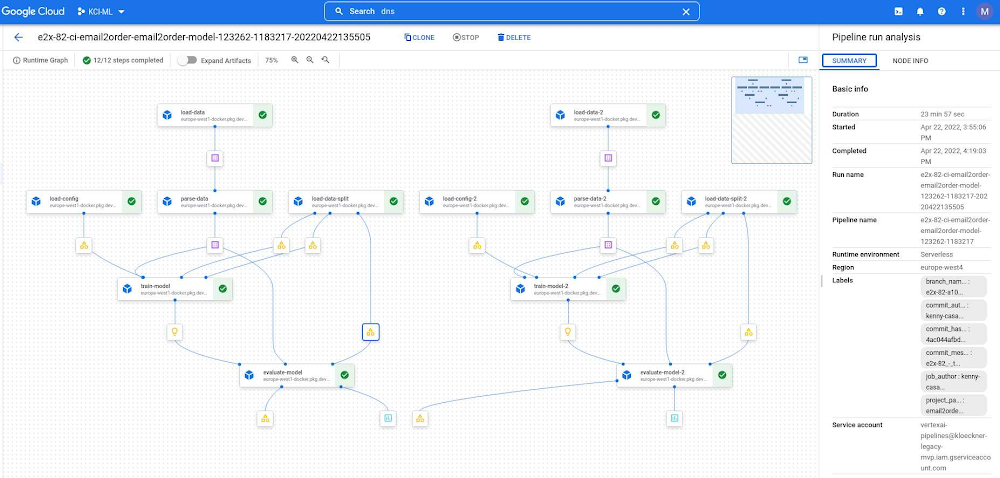
Task: Click the 12/12 steps completed status
Action: tap(123, 61)
